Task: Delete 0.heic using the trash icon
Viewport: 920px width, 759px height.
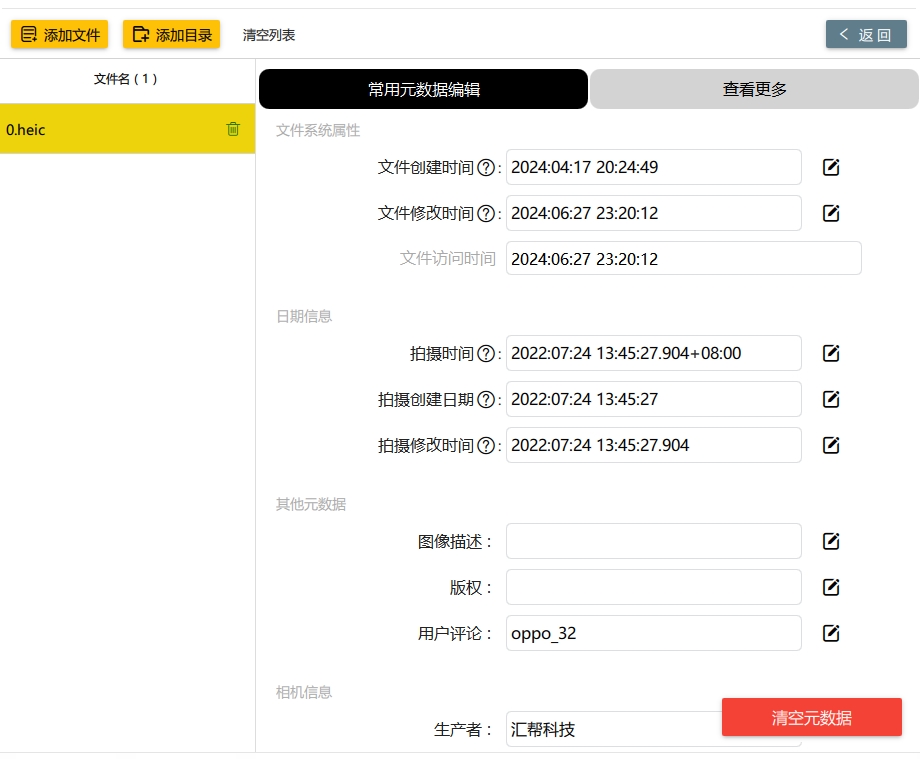Action: coord(233,129)
